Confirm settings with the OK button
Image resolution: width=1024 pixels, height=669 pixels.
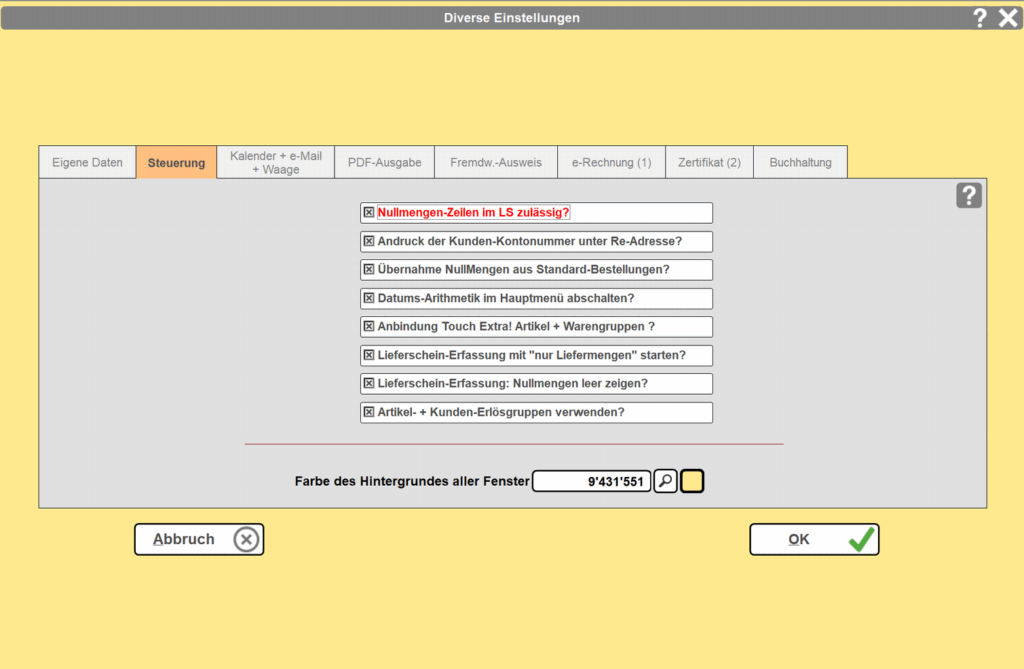[814, 539]
